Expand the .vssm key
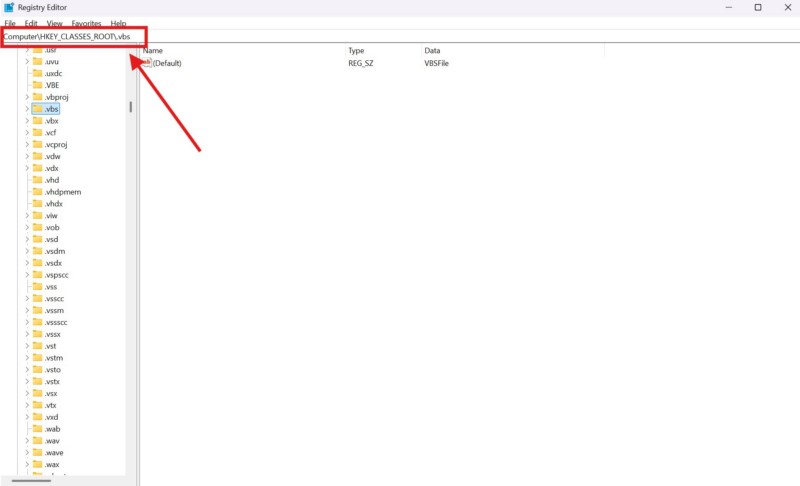The image size is (800, 486). click(27, 310)
